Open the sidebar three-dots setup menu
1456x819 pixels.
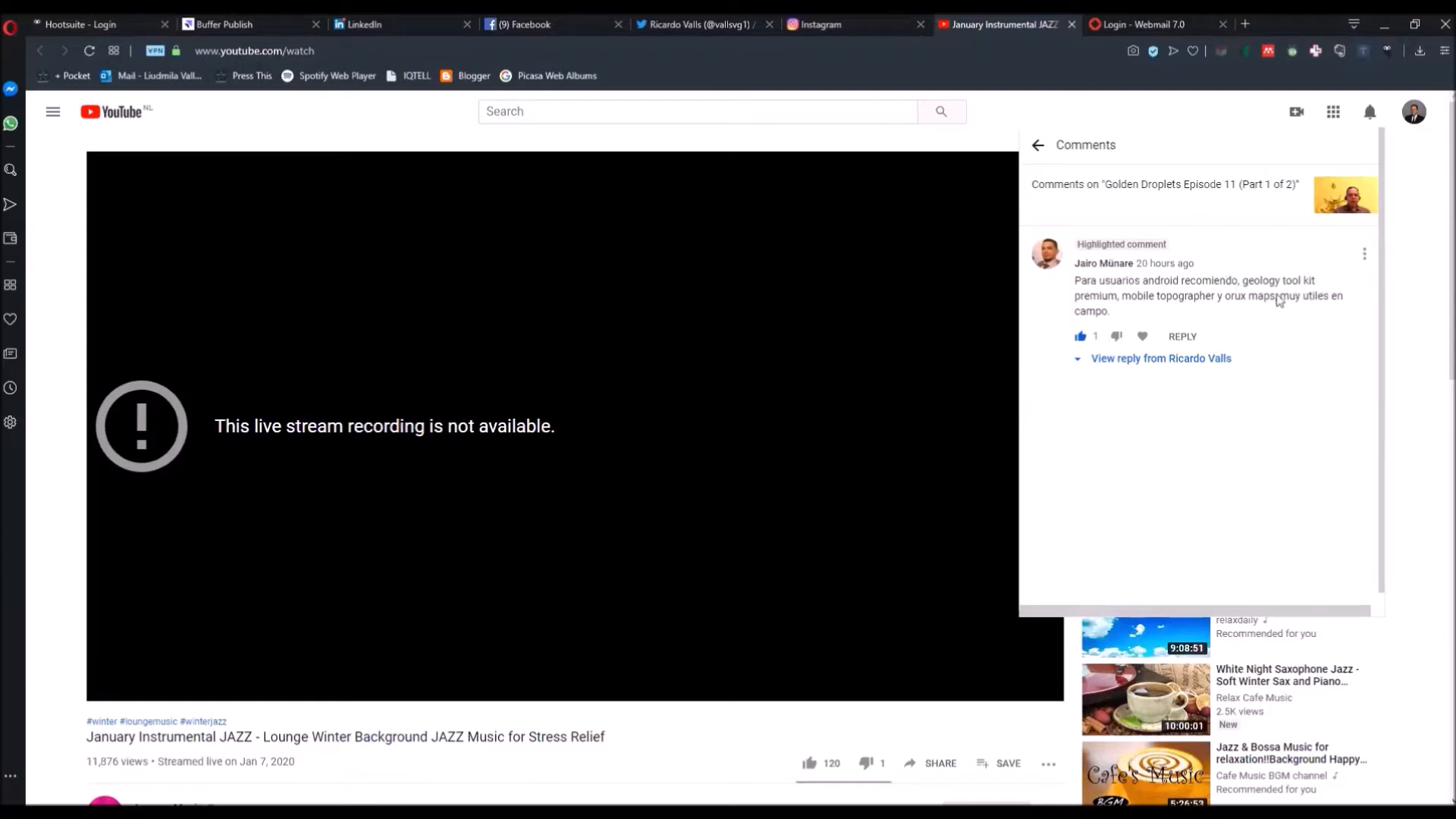11,776
